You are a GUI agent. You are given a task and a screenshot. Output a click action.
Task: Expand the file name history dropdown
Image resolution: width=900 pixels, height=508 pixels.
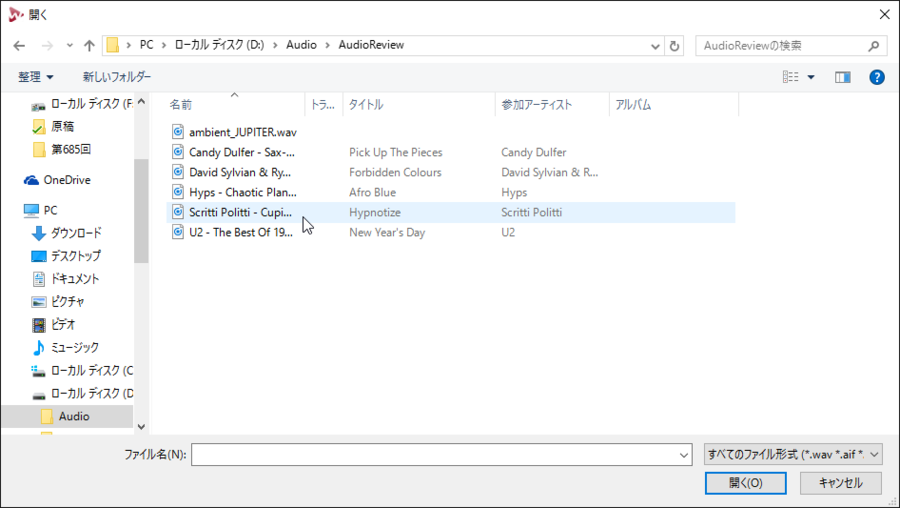684,455
